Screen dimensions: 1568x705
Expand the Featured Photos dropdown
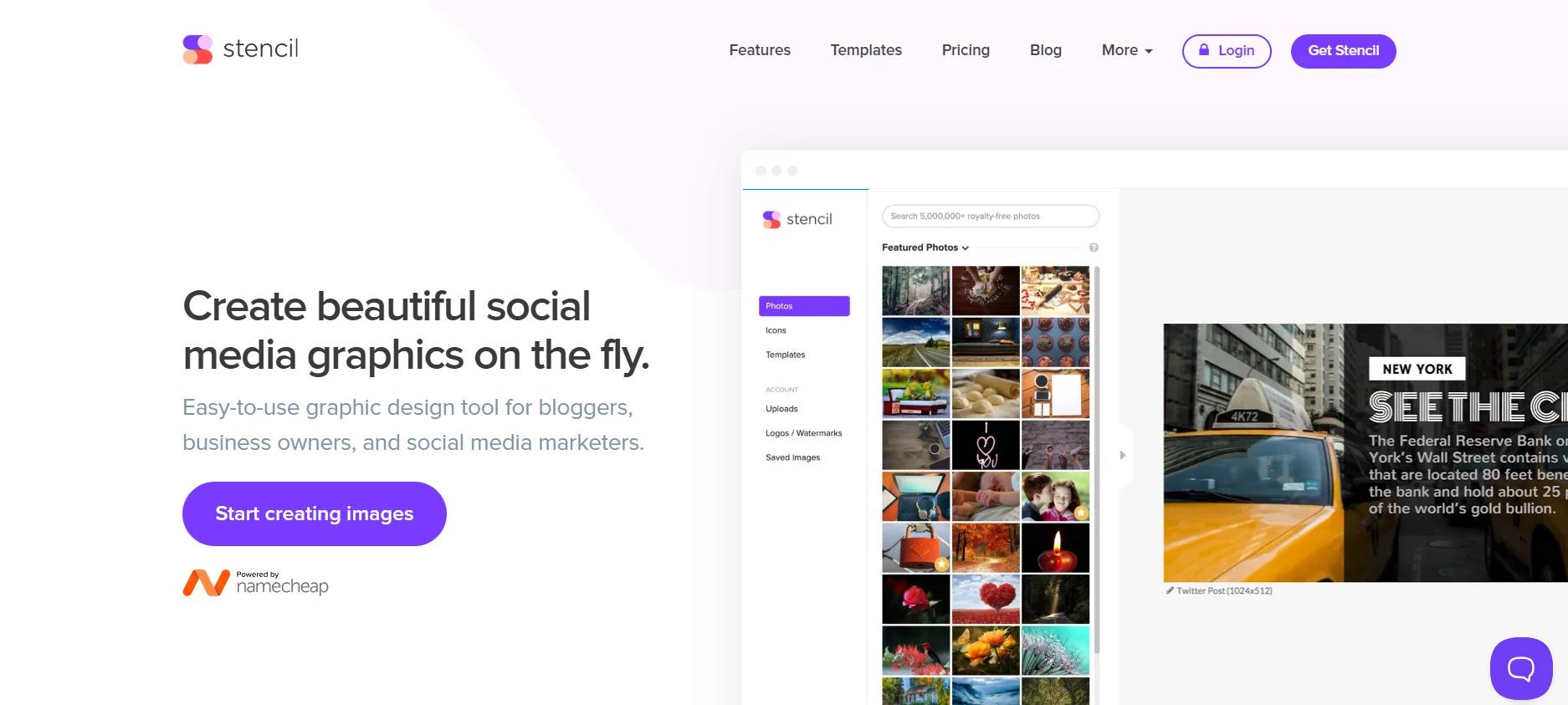(x=925, y=248)
